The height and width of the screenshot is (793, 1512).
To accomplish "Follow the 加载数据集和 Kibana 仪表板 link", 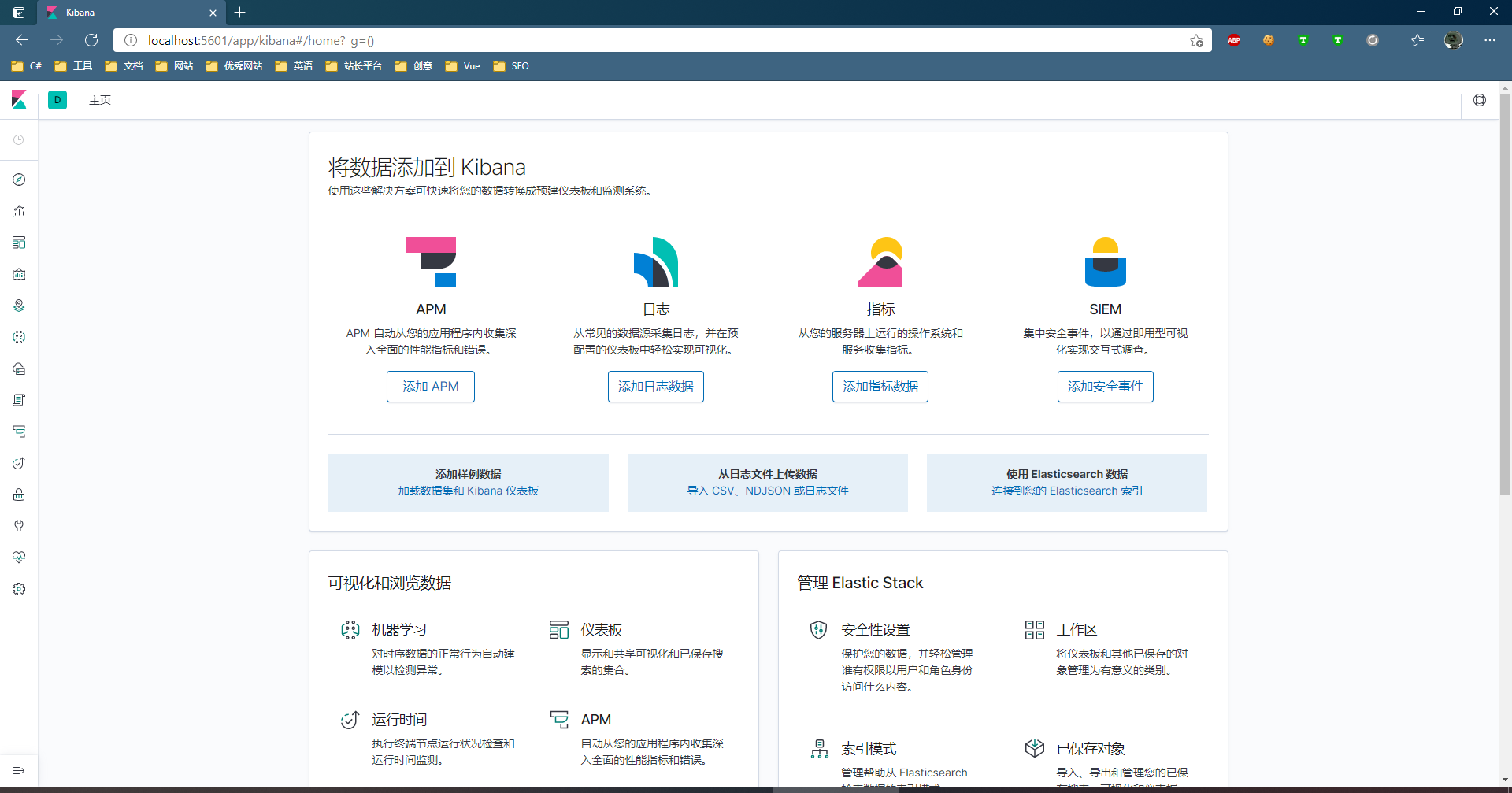I will click(x=468, y=491).
